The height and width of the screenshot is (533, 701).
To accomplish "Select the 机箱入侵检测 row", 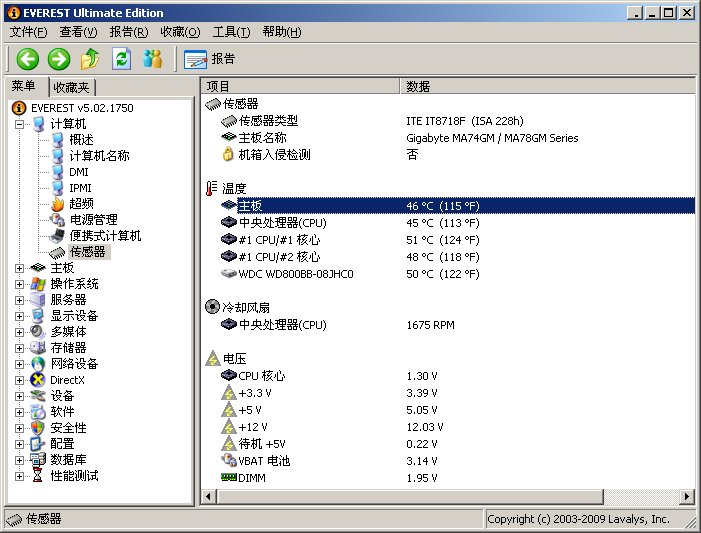I will point(448,155).
